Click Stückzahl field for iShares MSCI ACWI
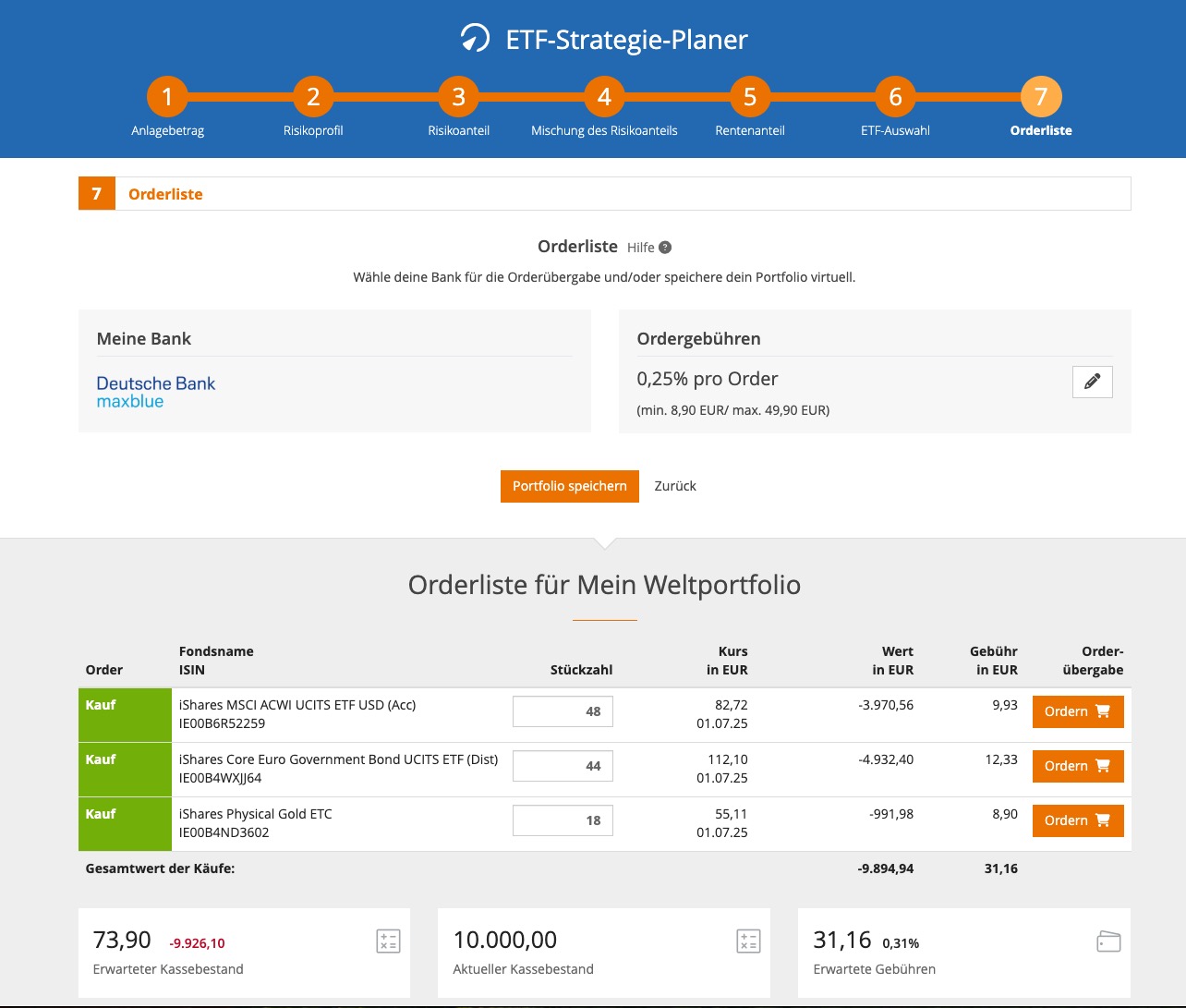Viewport: 1186px width, 1008px height. 563,711
